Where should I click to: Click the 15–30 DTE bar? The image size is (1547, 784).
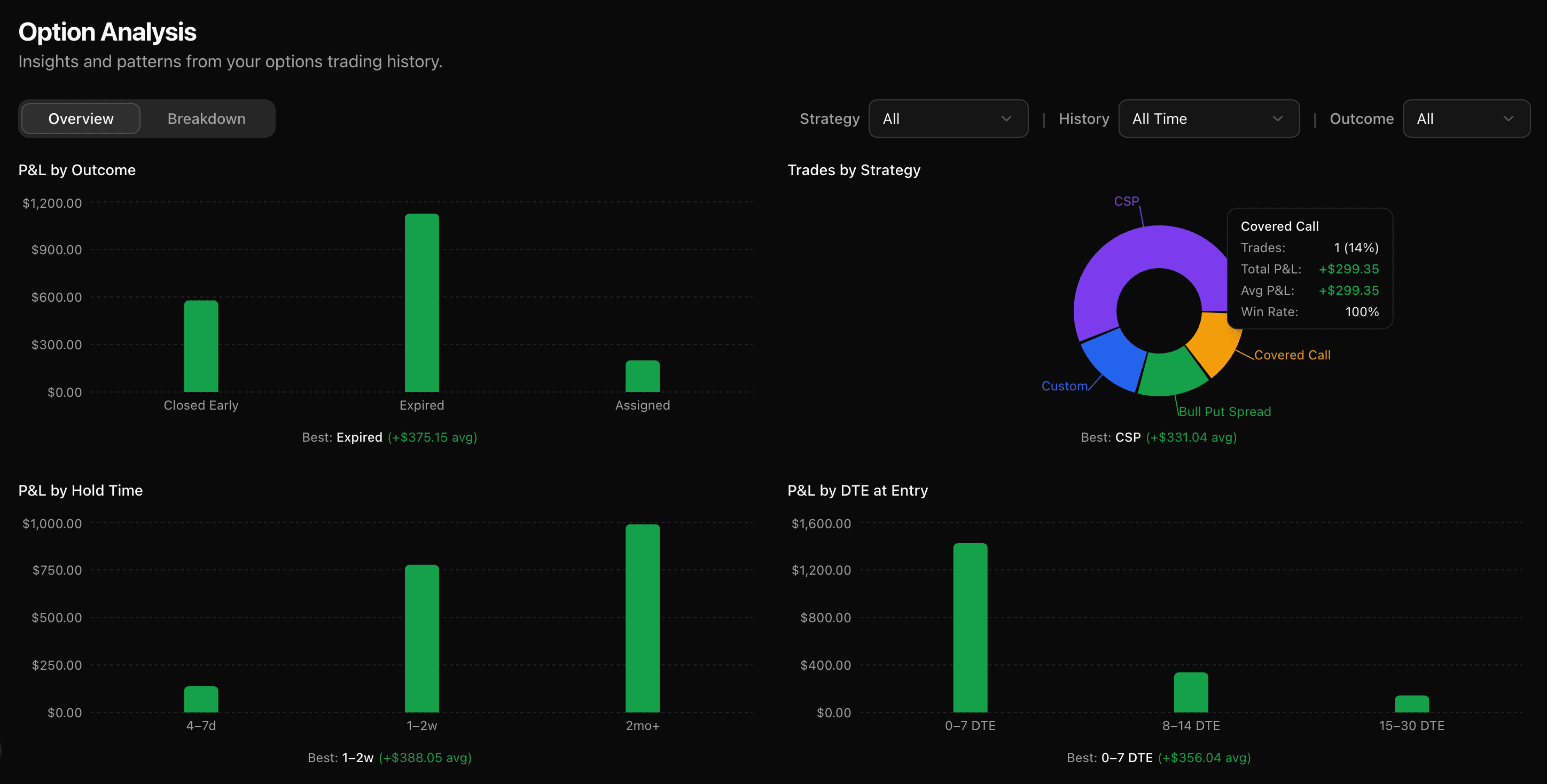[1412, 705]
